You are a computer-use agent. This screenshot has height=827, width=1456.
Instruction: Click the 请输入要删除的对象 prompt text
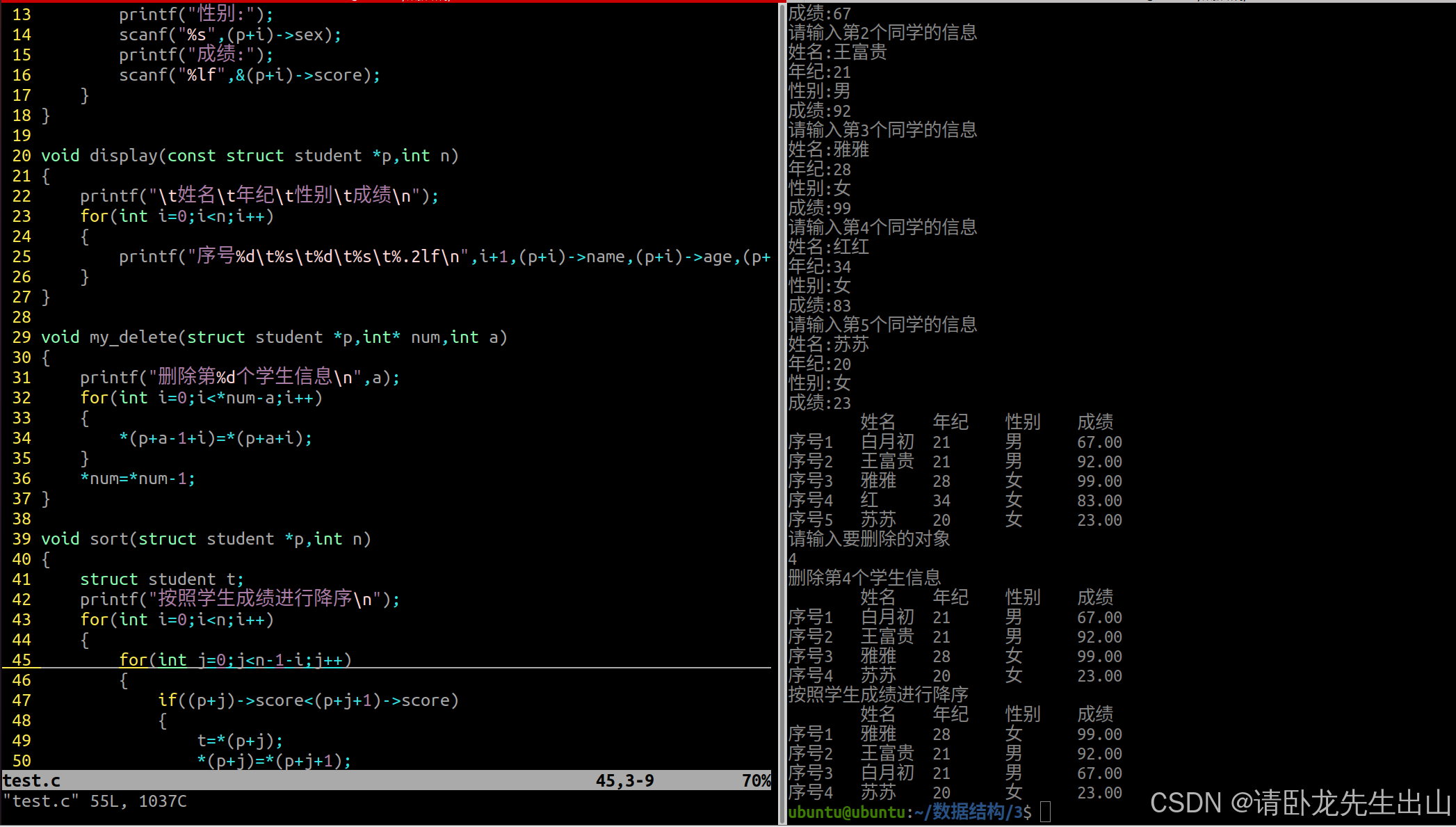870,538
